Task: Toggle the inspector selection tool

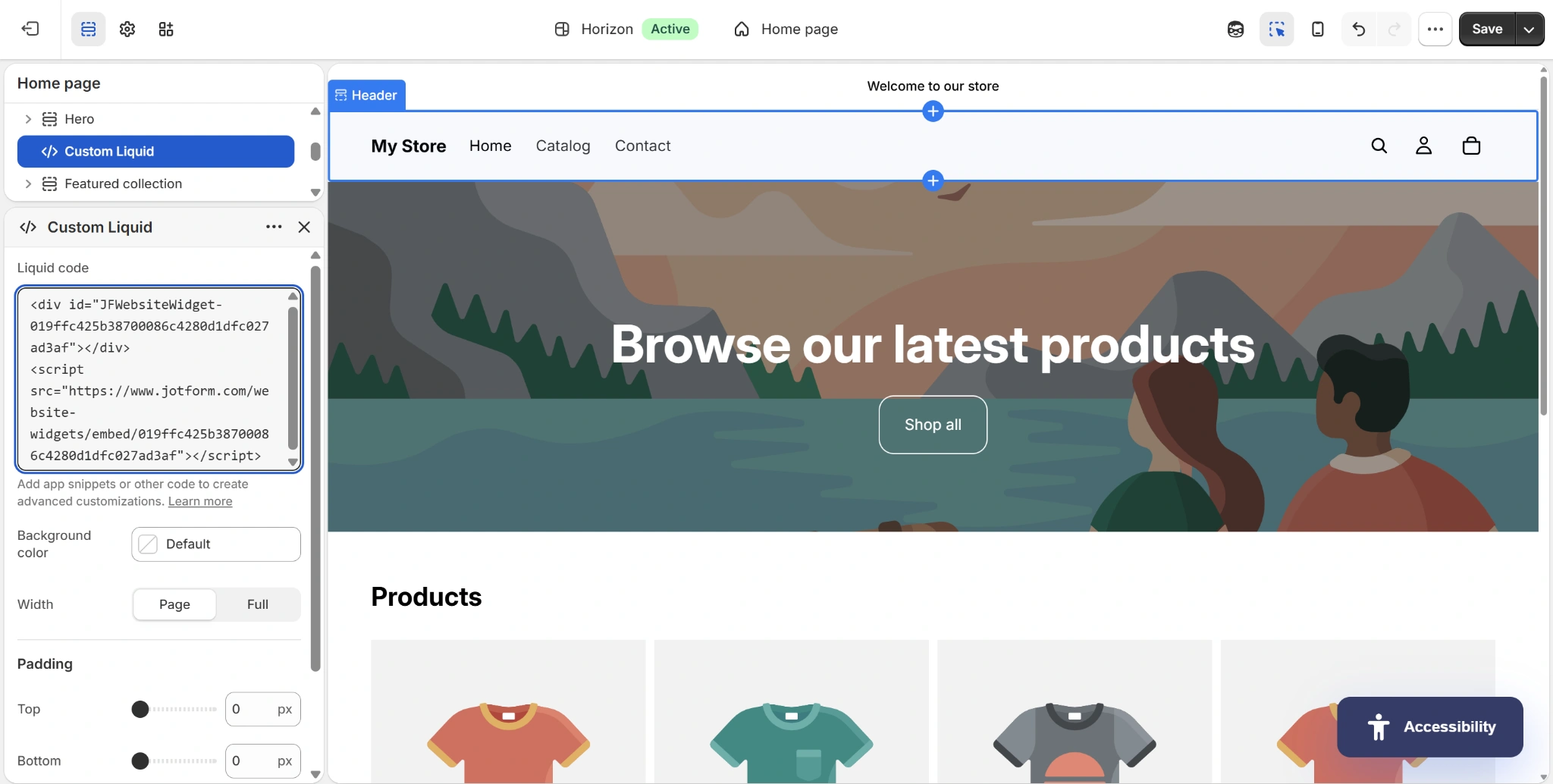Action: [x=1277, y=29]
